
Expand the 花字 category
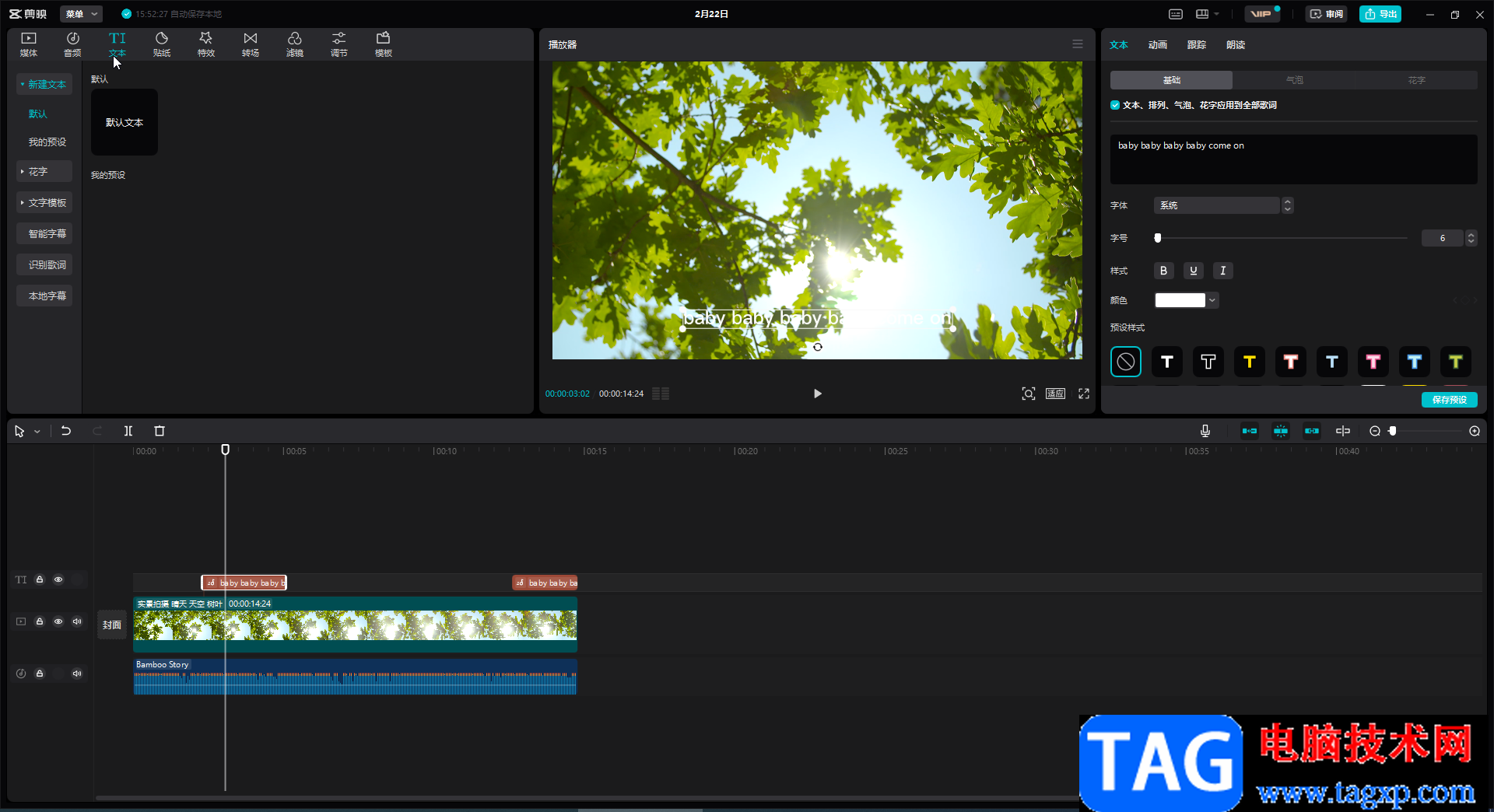(x=44, y=171)
